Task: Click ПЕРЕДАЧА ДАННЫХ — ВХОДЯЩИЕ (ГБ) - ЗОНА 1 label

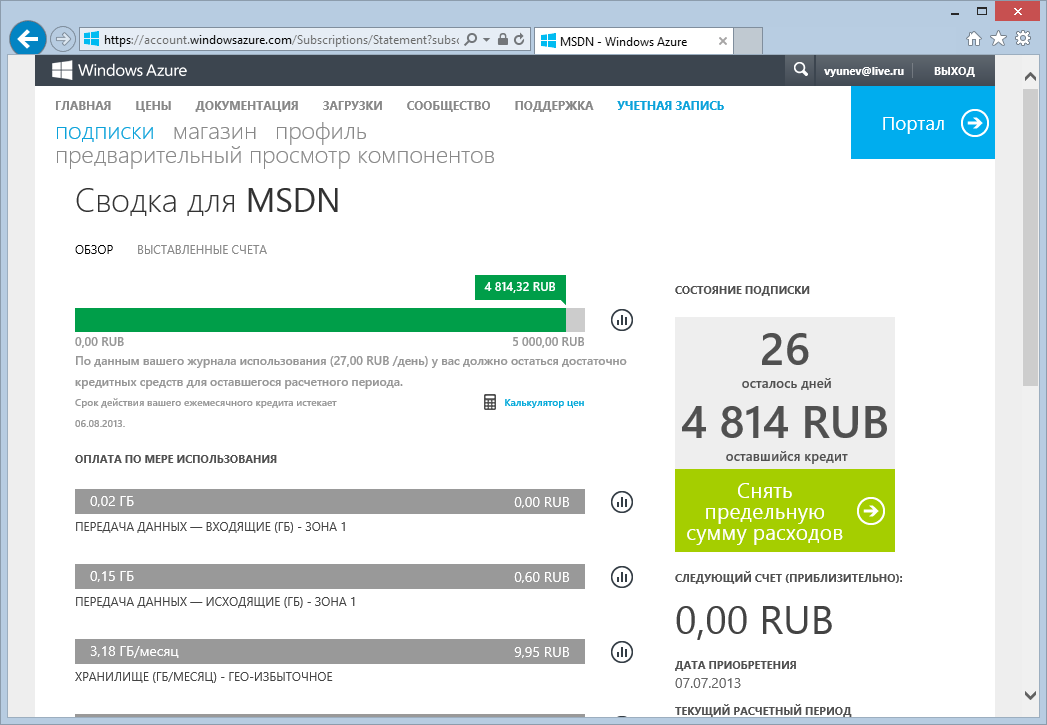Action: click(x=210, y=527)
